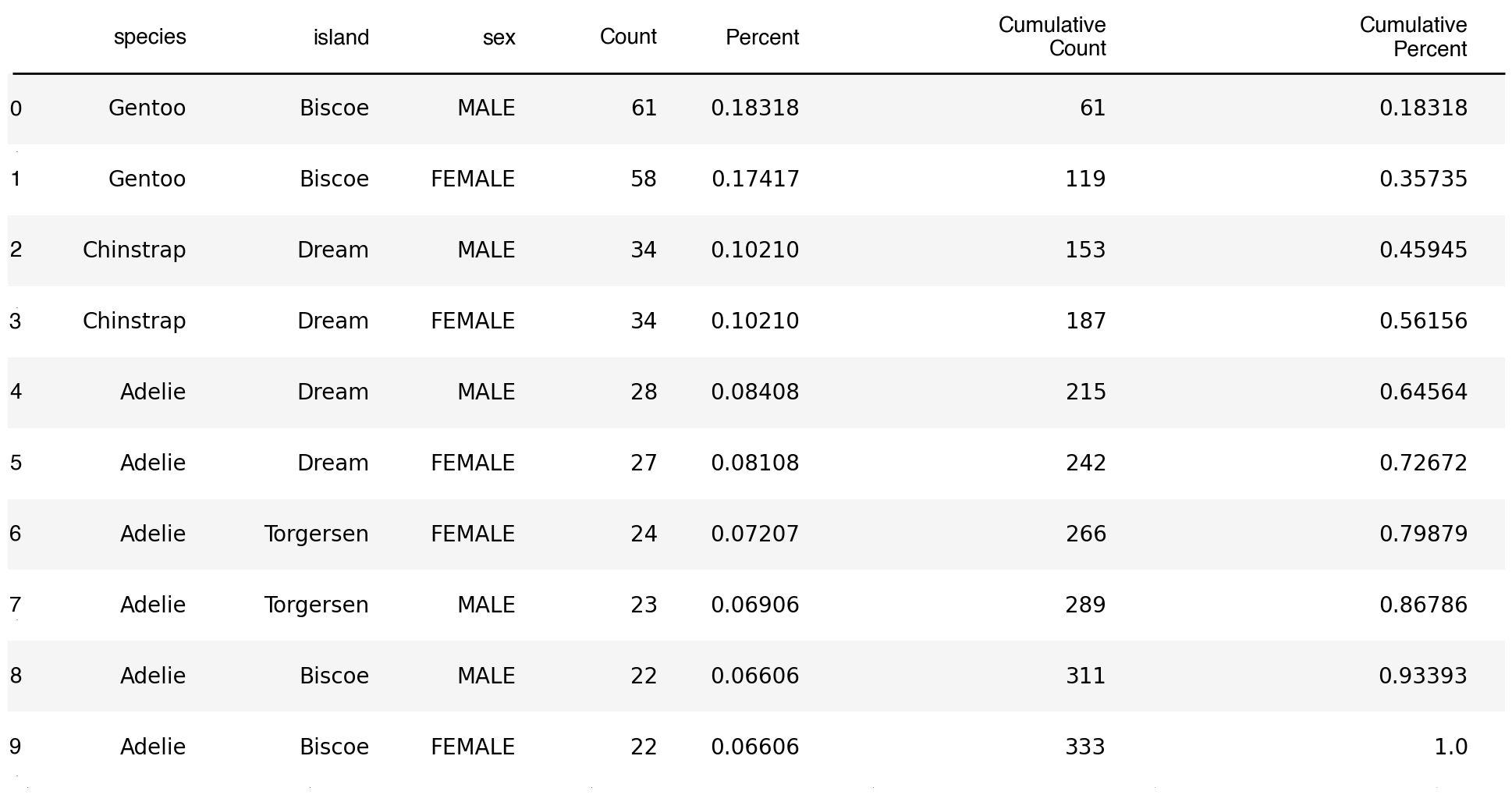Select the Gentoo cell in row 1
Viewport: 1512px width, 795px height.
(147, 179)
